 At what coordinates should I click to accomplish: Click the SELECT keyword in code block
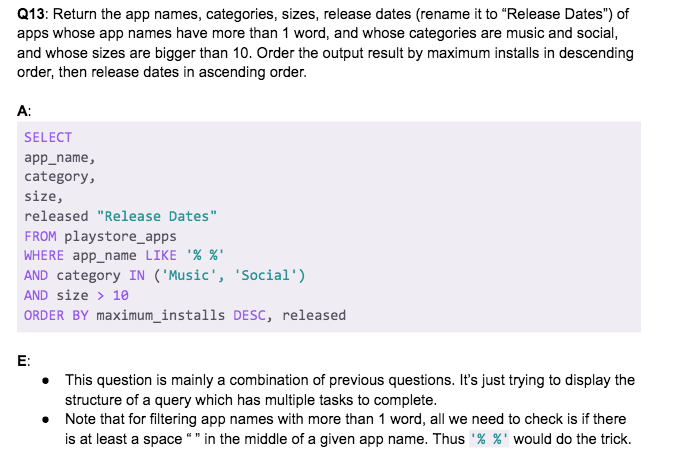coord(48,137)
